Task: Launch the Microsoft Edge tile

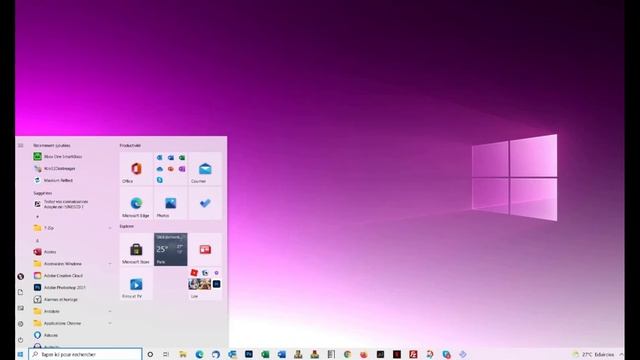Action: 136,203
